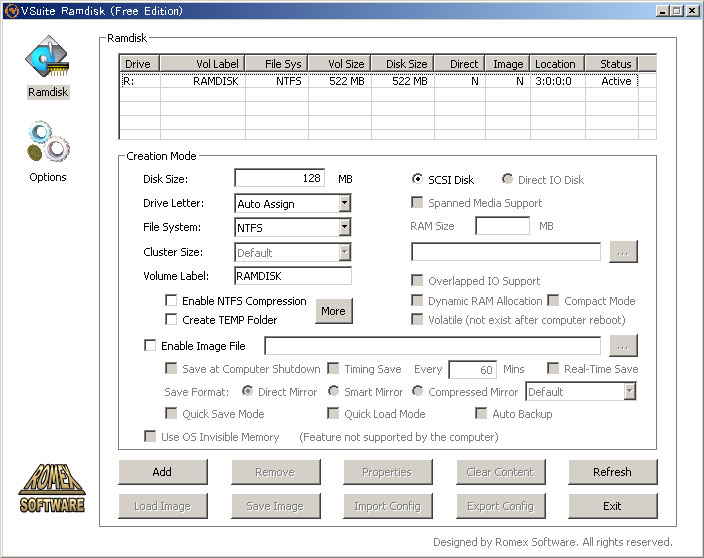Sort by the Vol Size column
Viewport: 704px width, 558px height.
pyautogui.click(x=339, y=63)
